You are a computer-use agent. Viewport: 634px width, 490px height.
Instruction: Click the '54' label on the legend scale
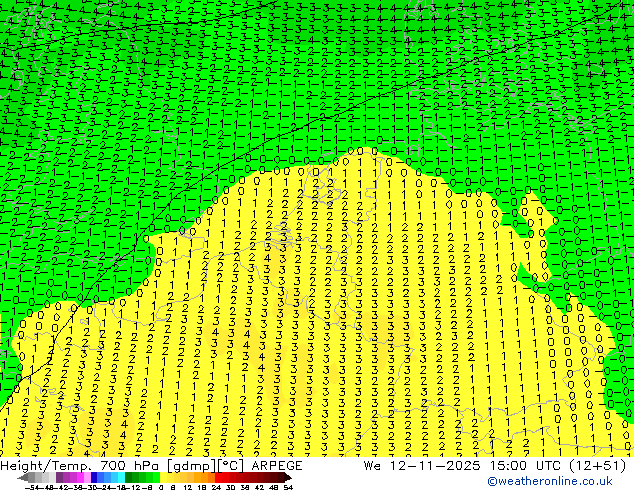point(288,487)
